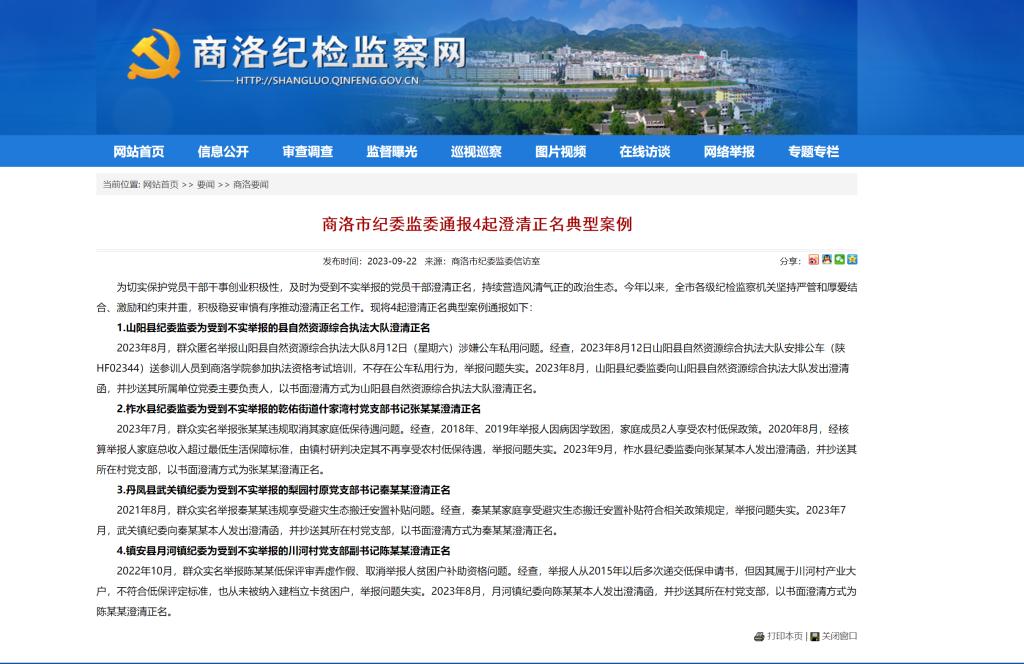Viewport: 1024px width, 664px height.
Task: Open the 信息公开 navigation item
Action: click(x=223, y=151)
